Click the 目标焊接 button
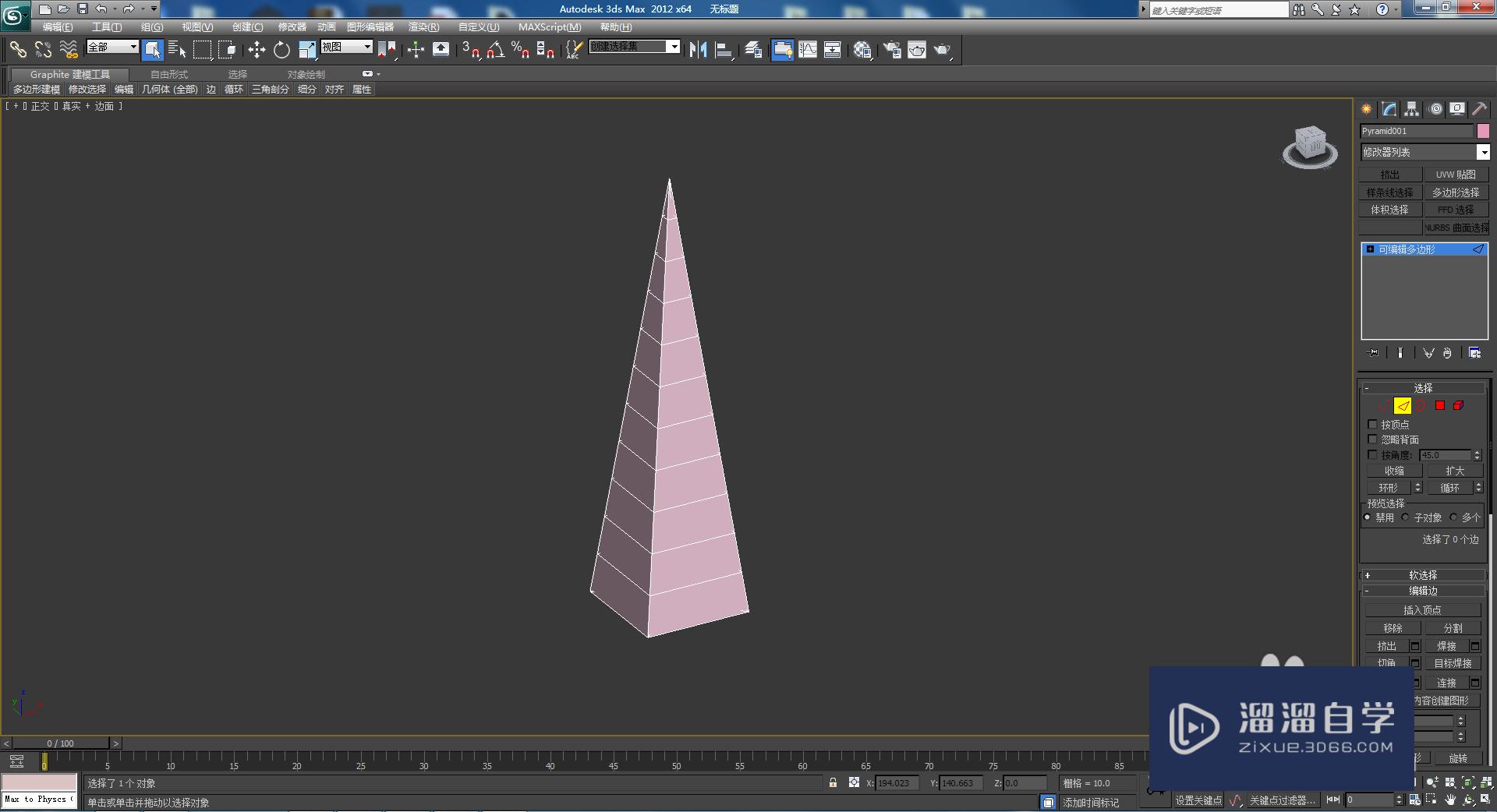 1453,663
